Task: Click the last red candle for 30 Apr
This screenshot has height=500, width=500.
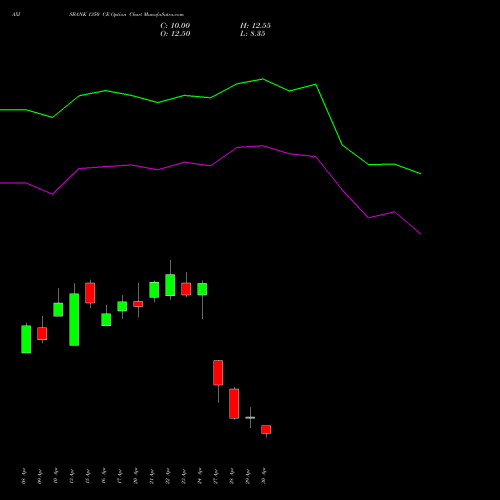Action: 266,429
